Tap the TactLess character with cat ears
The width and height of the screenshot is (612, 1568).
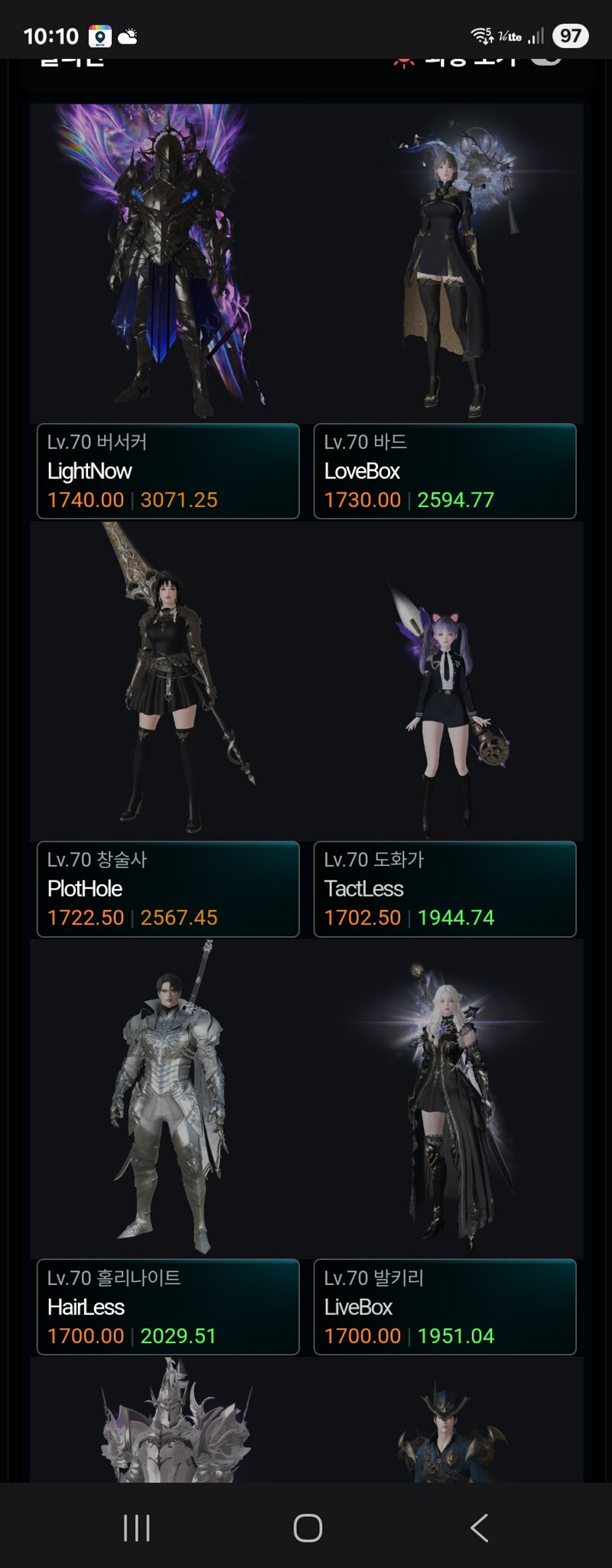(445, 682)
